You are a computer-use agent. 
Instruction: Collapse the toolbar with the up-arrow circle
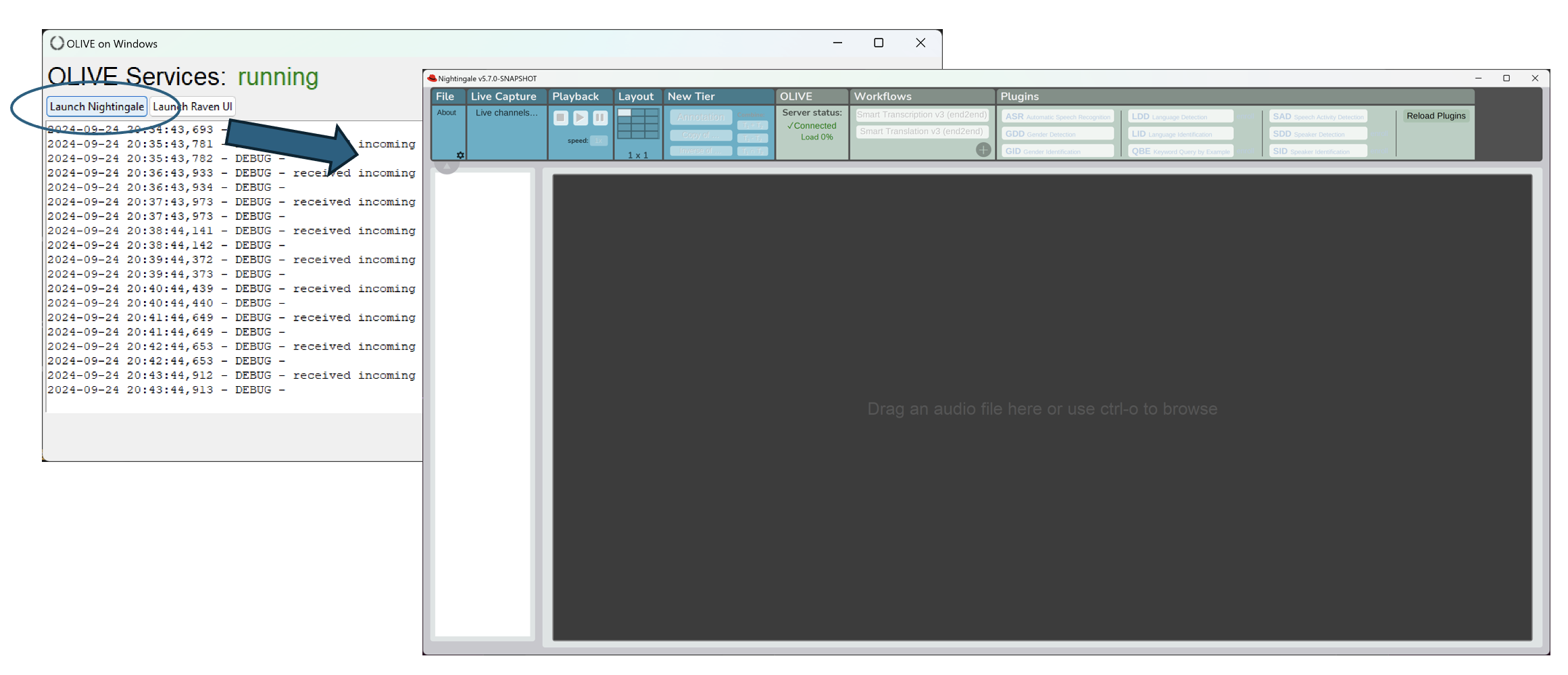click(x=447, y=166)
